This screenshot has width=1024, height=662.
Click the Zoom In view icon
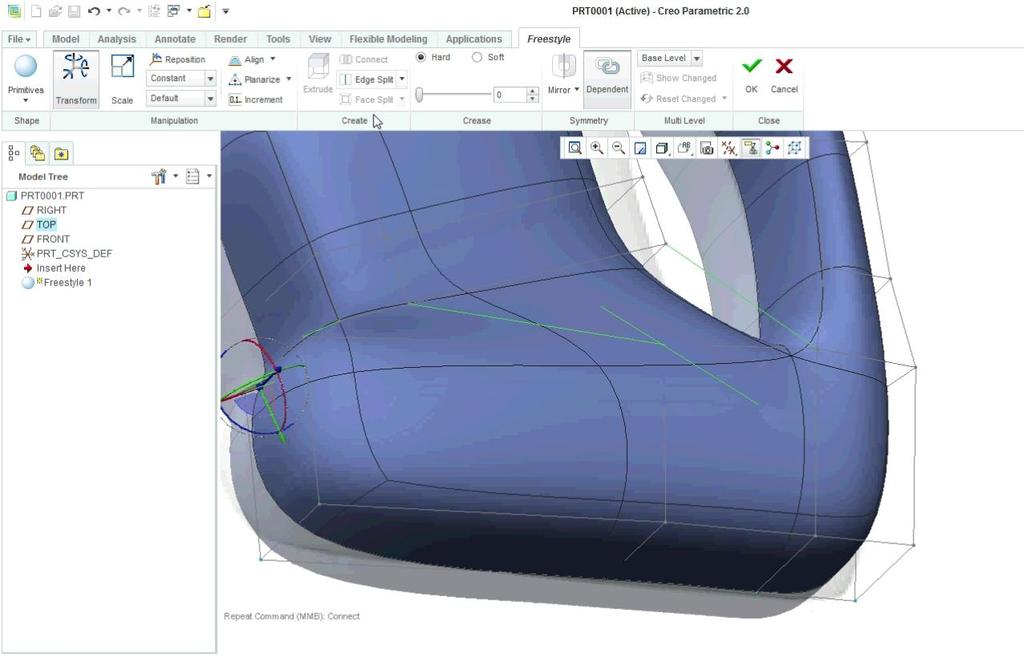click(x=597, y=148)
